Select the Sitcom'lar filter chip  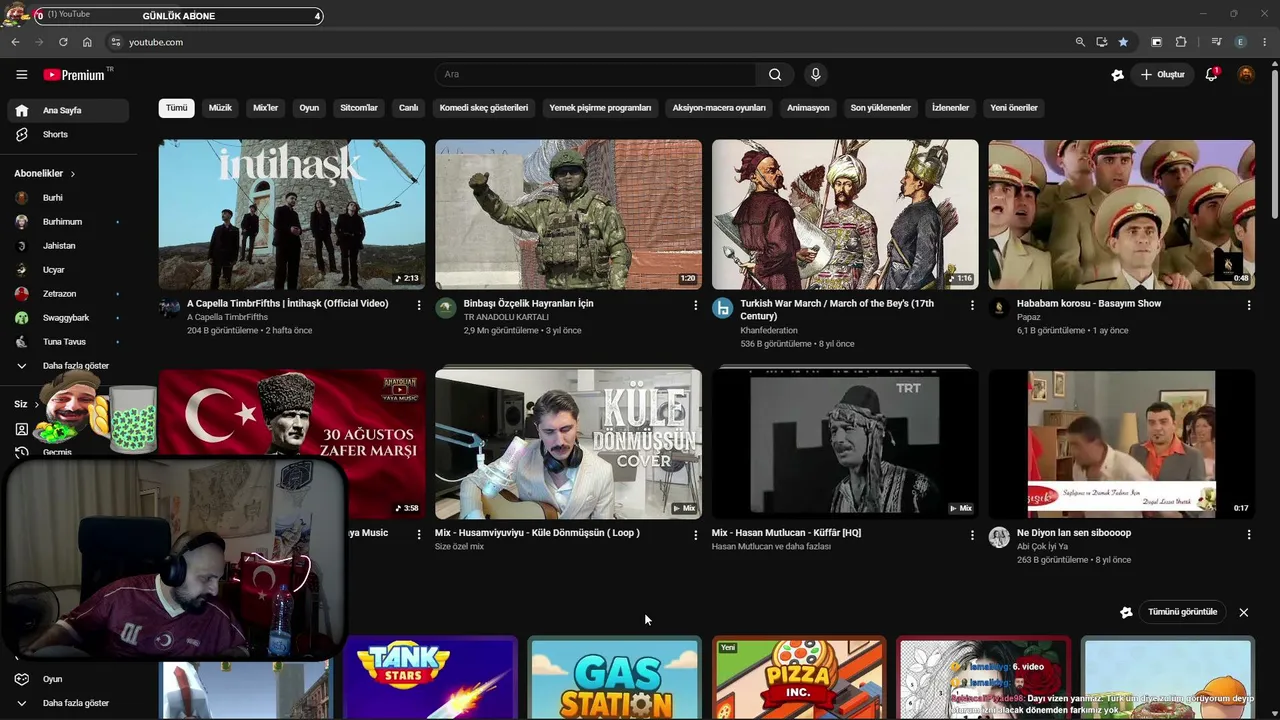(x=359, y=108)
